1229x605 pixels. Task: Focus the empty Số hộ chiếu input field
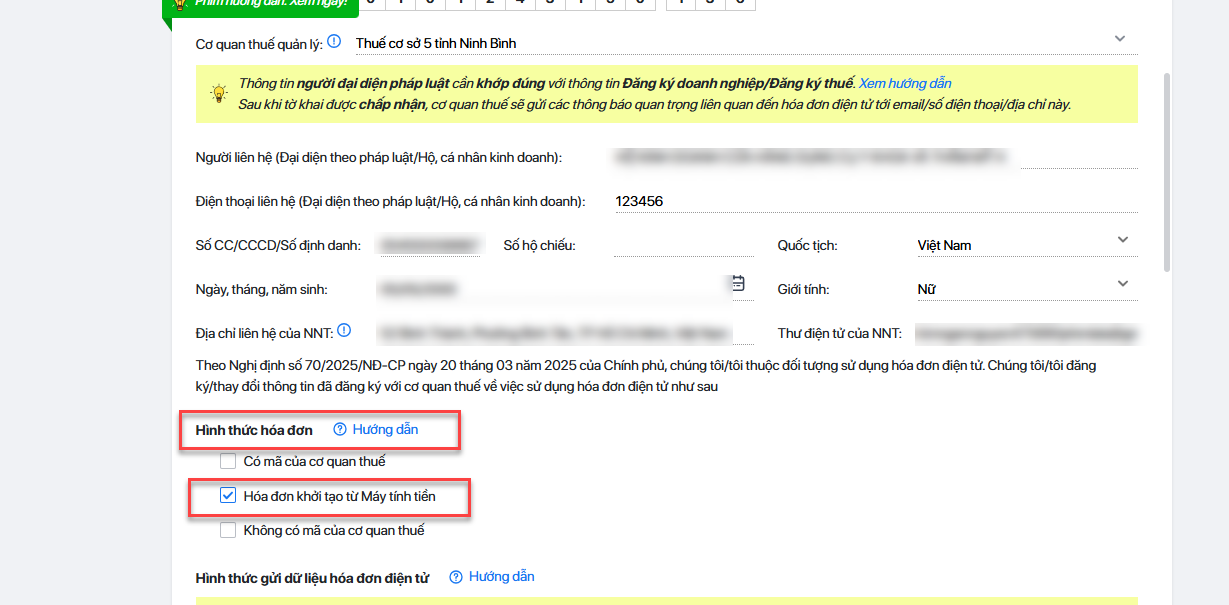[x=683, y=245]
